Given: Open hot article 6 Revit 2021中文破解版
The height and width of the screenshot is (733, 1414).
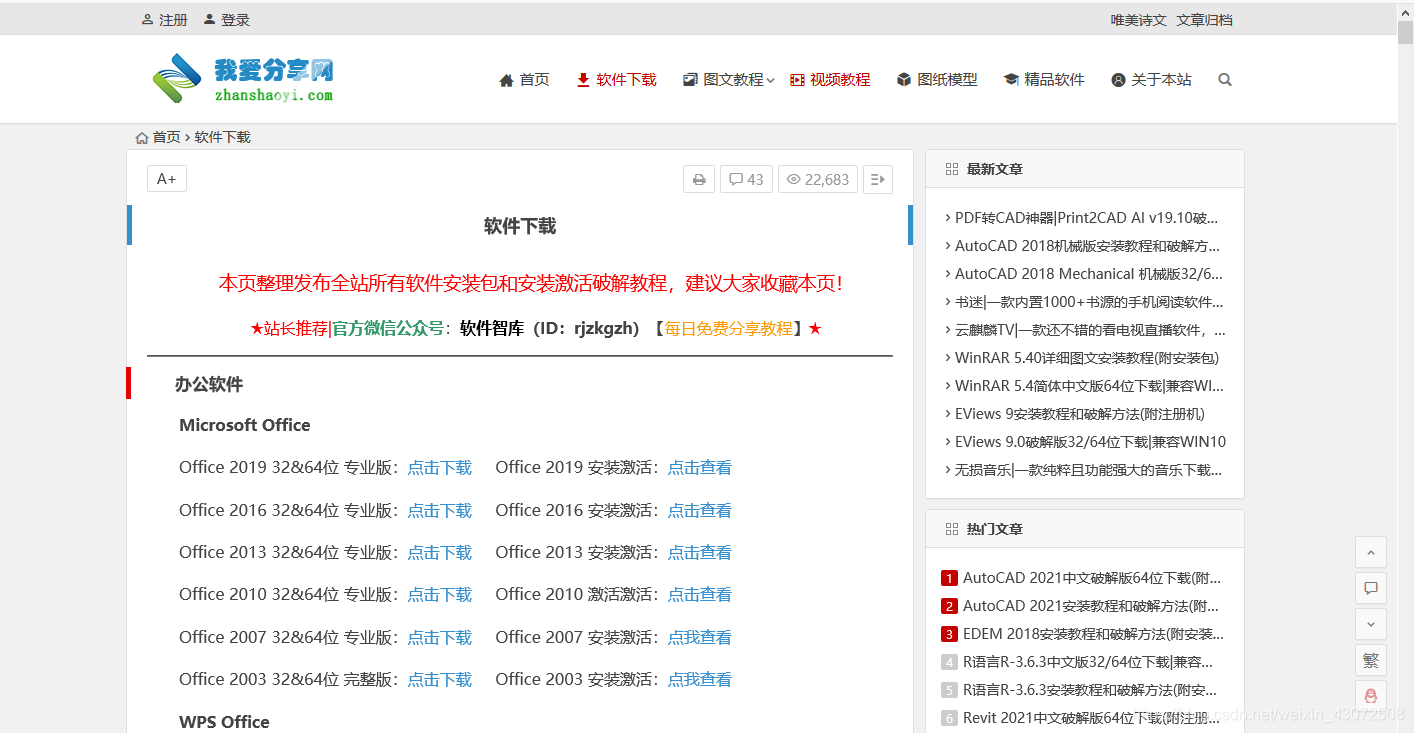Looking at the screenshot, I should (x=1091, y=718).
